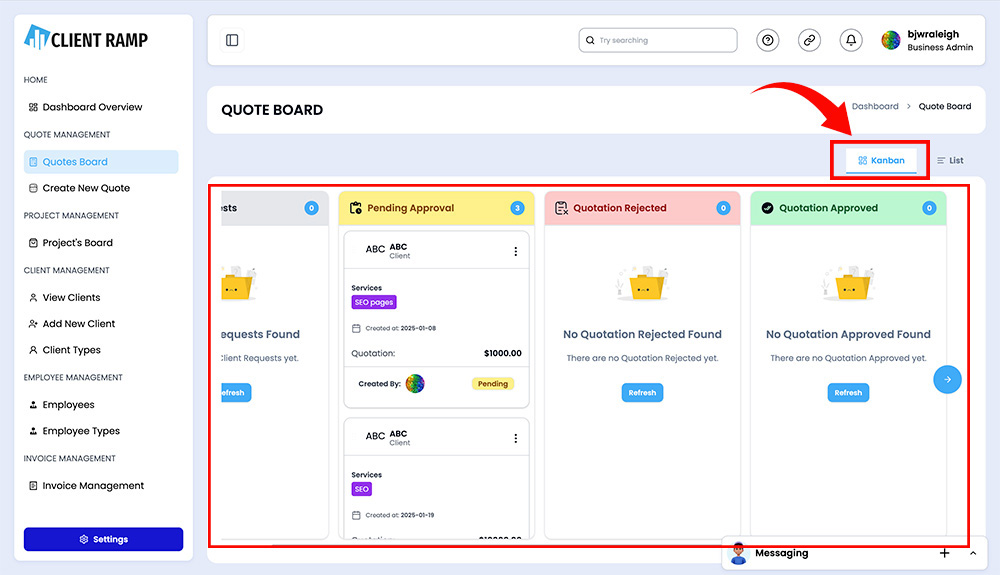
Task: Click the Messaging panel title
Action: click(x=781, y=553)
